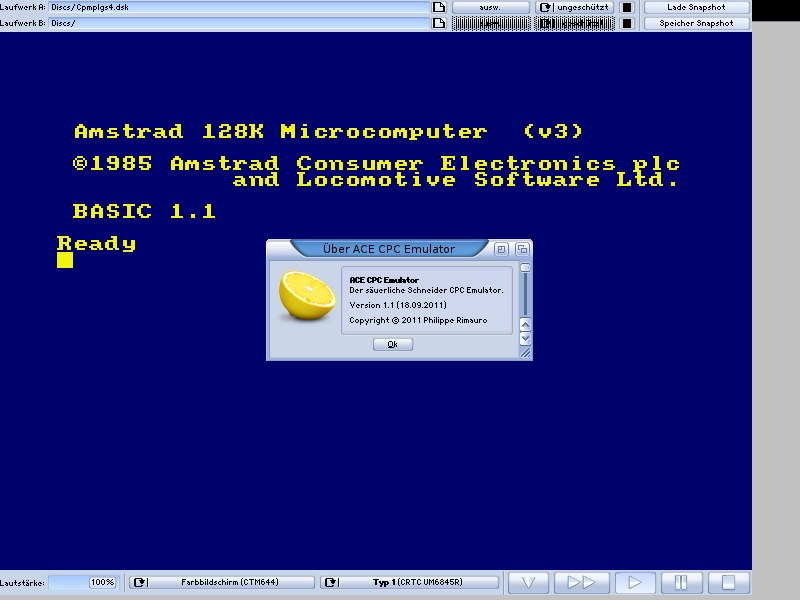Click the up arrow of the About window scrollbar
This screenshot has width=800, height=600.
coord(526,324)
